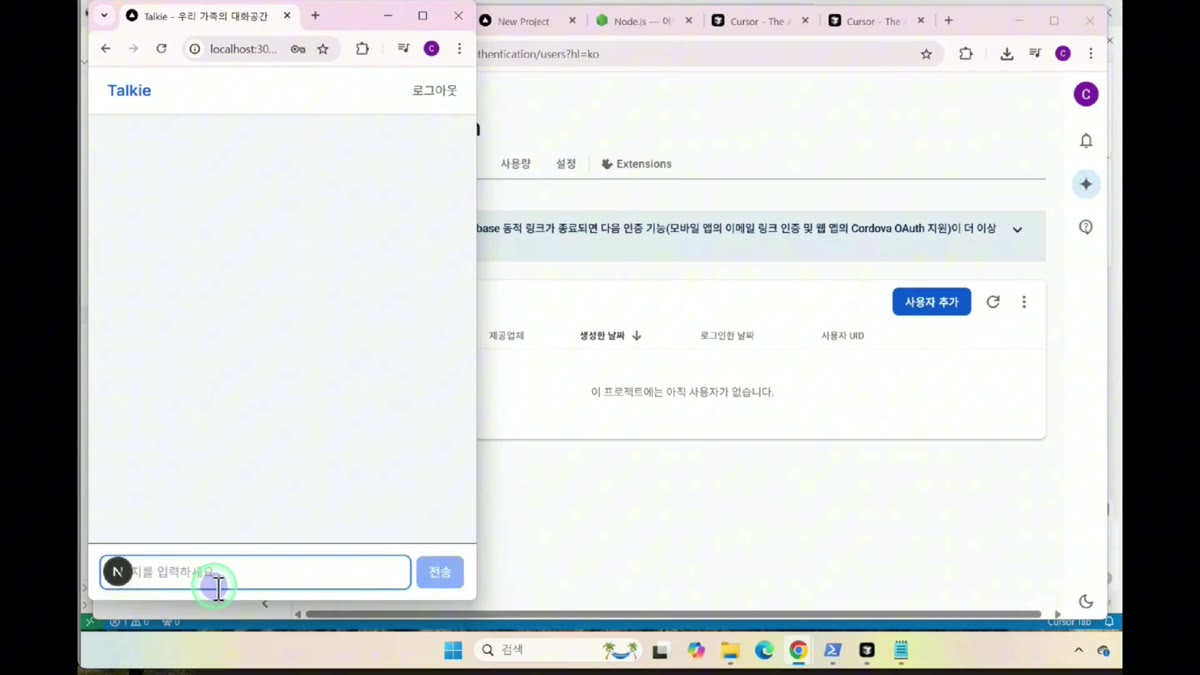
Task: Open Extensions puzzle in Firebase window
Action: point(965,54)
